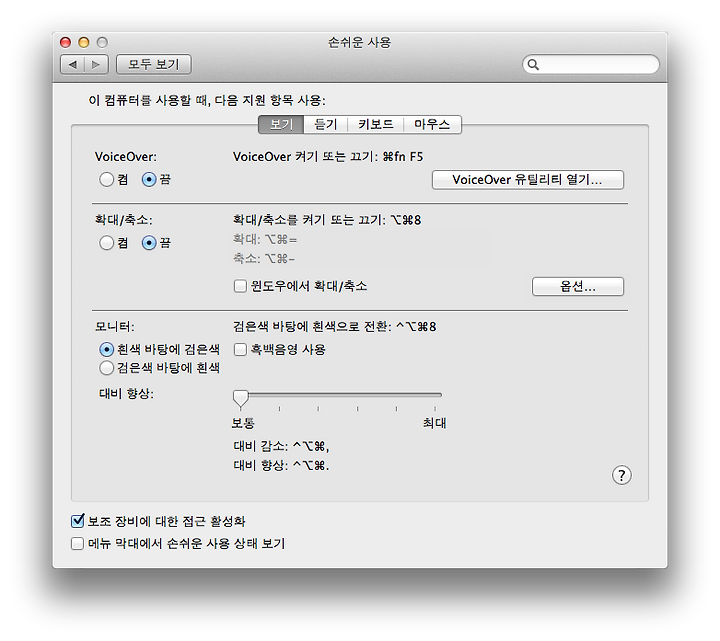Open zoom 옵션... button
Viewport: 720px width, 641px height.
578,287
